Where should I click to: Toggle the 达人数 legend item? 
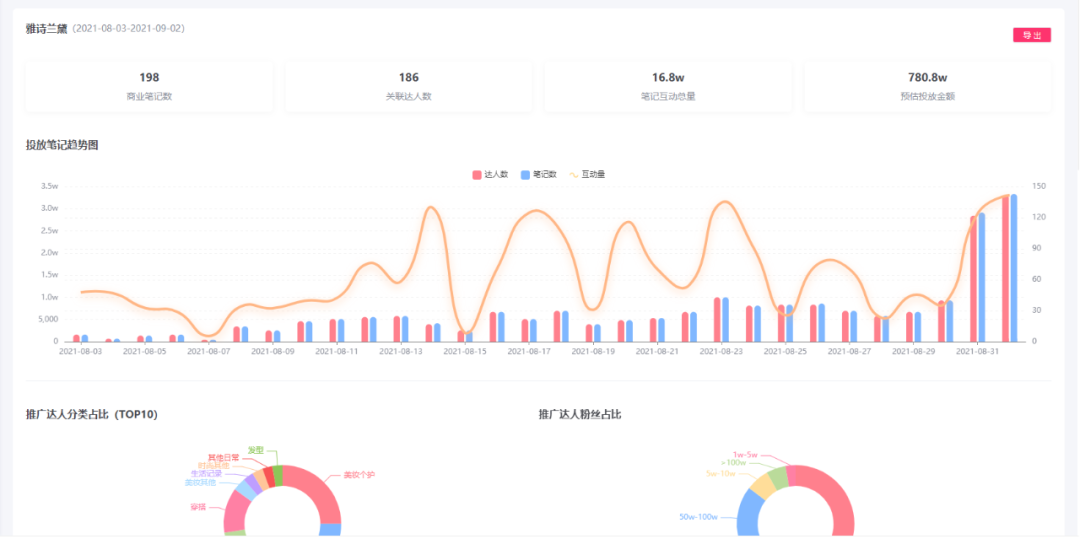490,175
